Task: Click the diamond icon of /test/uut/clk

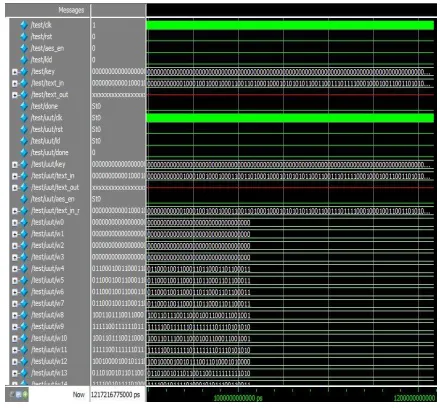Action: (x=24, y=118)
